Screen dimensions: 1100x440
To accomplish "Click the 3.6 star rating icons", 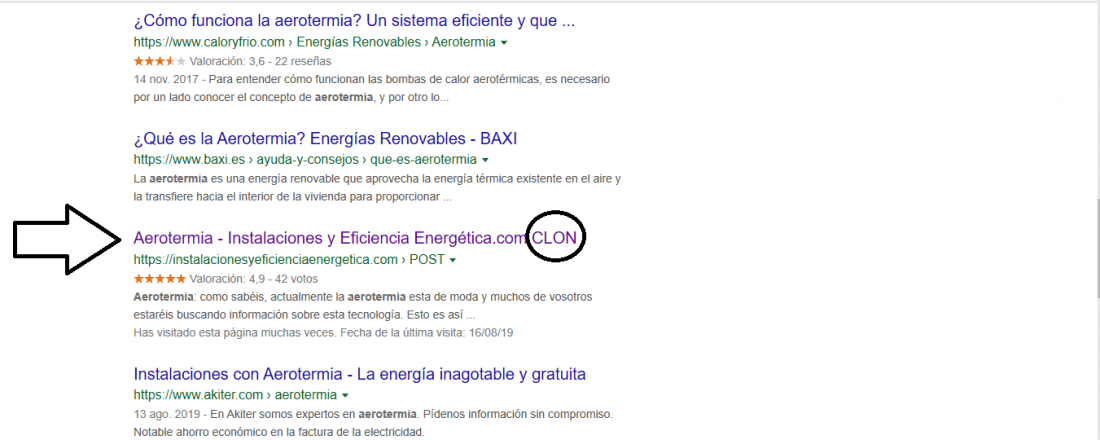I will [159, 61].
